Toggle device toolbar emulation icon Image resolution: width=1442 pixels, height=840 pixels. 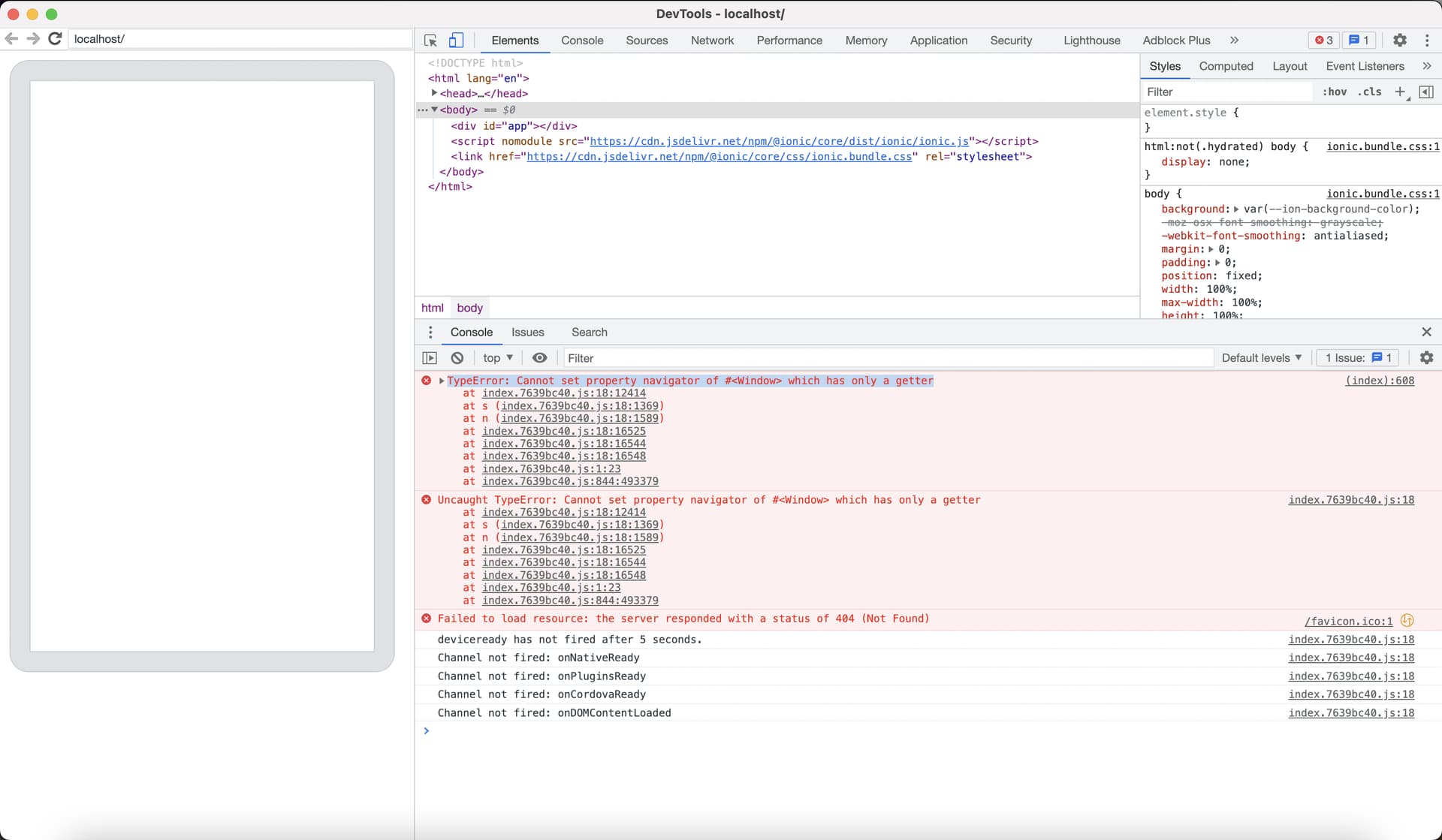tap(456, 41)
